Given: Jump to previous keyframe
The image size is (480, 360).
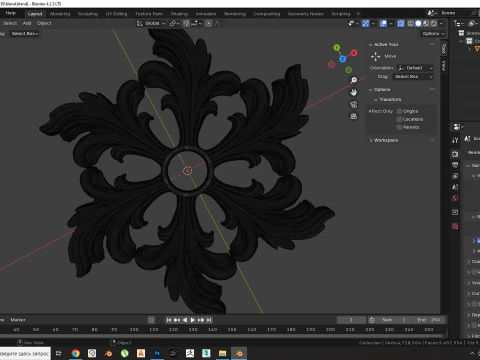Looking at the screenshot, I should (x=177, y=320).
